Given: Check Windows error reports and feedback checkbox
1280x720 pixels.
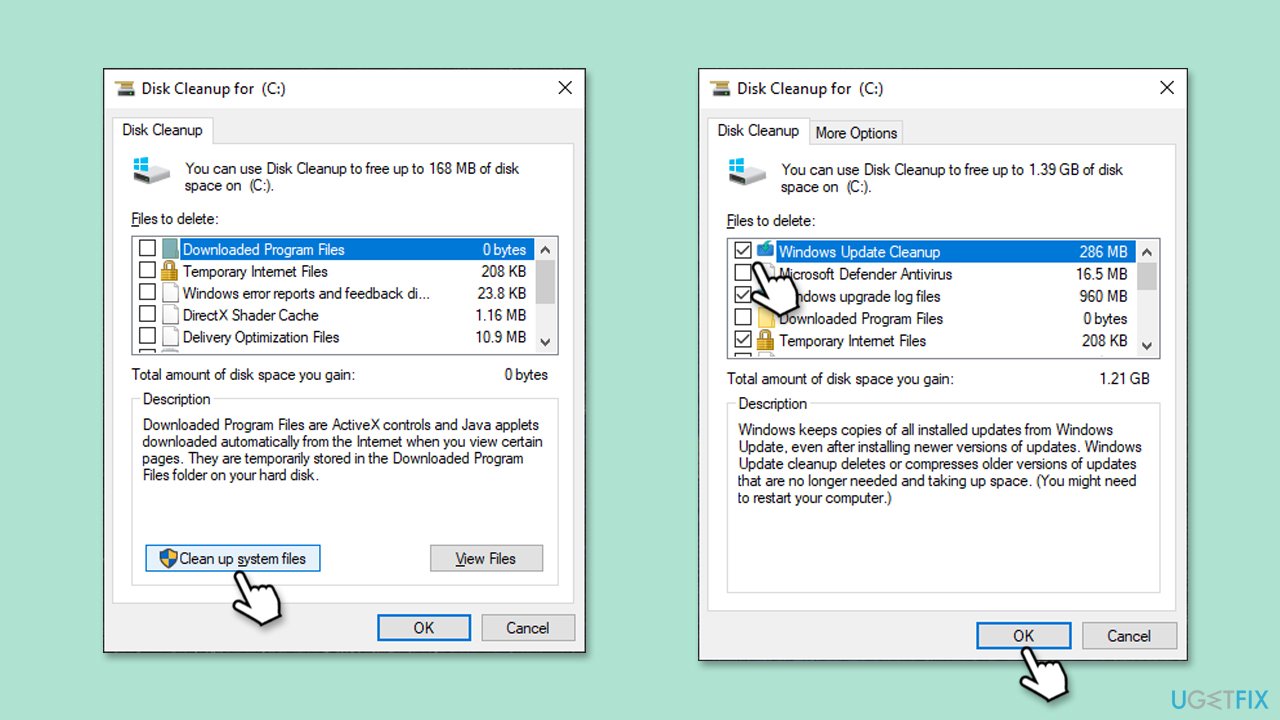Looking at the screenshot, I should click(147, 293).
